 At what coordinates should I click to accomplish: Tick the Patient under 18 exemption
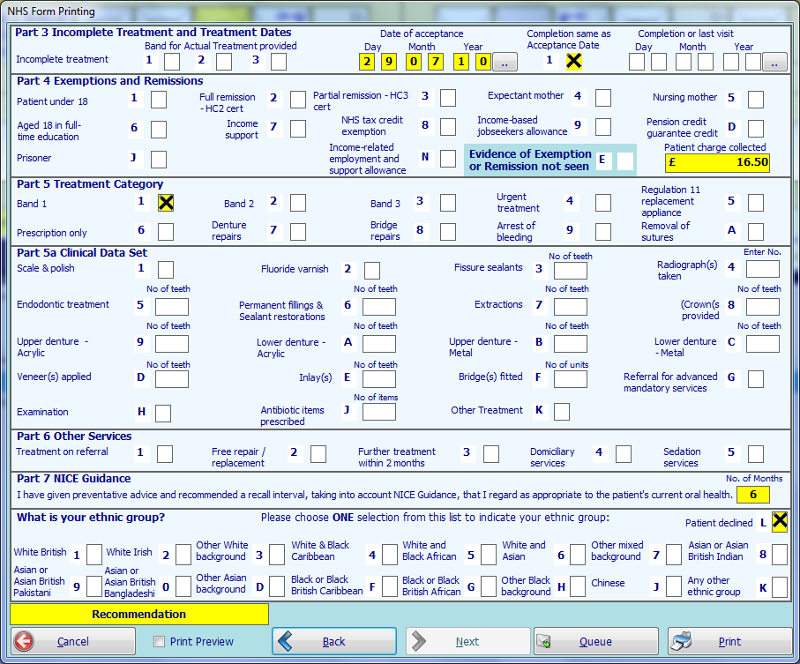pos(159,99)
